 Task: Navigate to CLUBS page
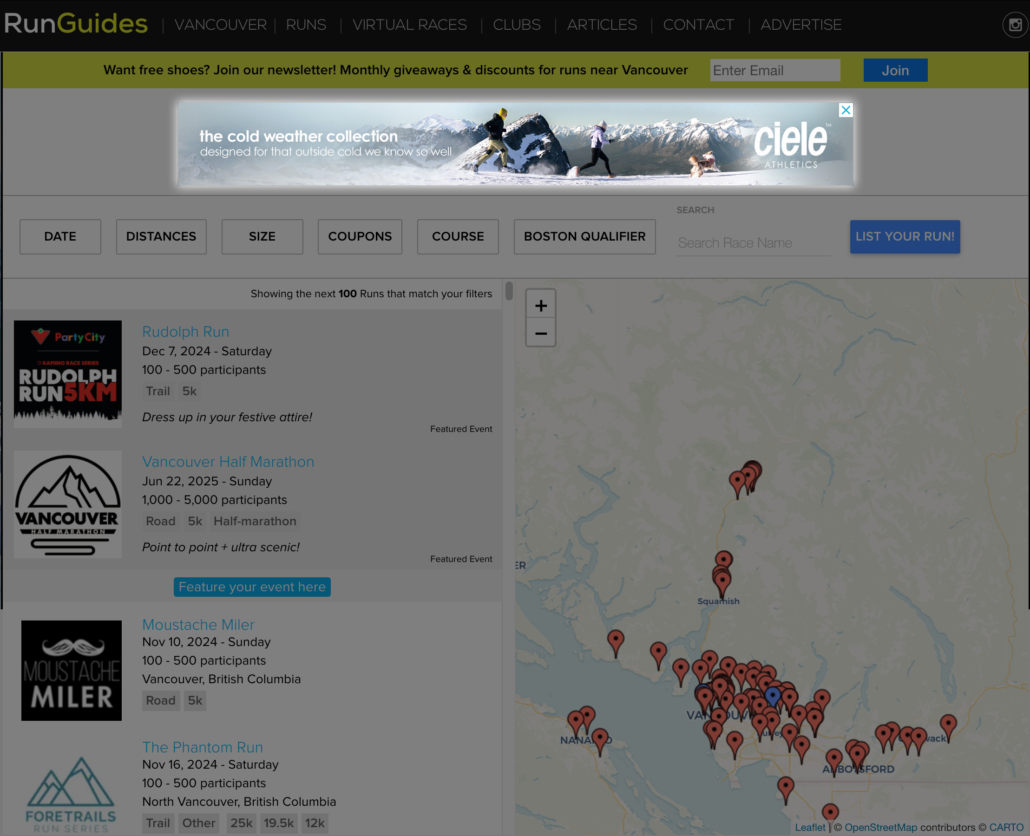pos(516,25)
